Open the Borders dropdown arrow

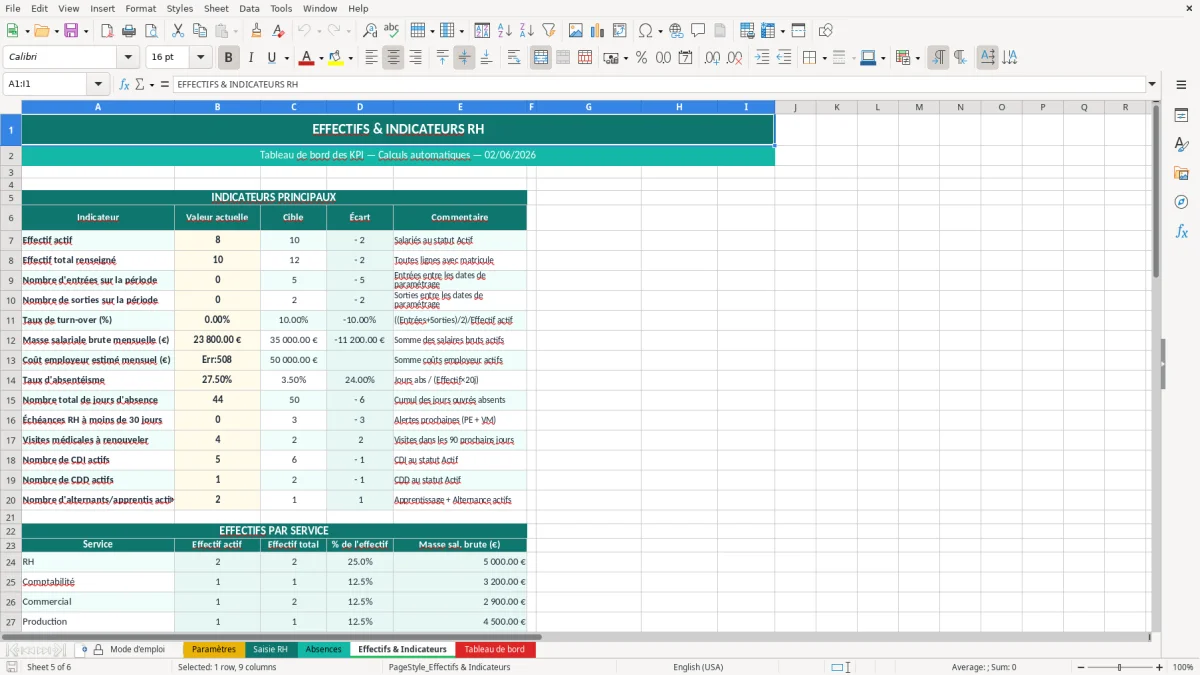pyautogui.click(x=823, y=58)
